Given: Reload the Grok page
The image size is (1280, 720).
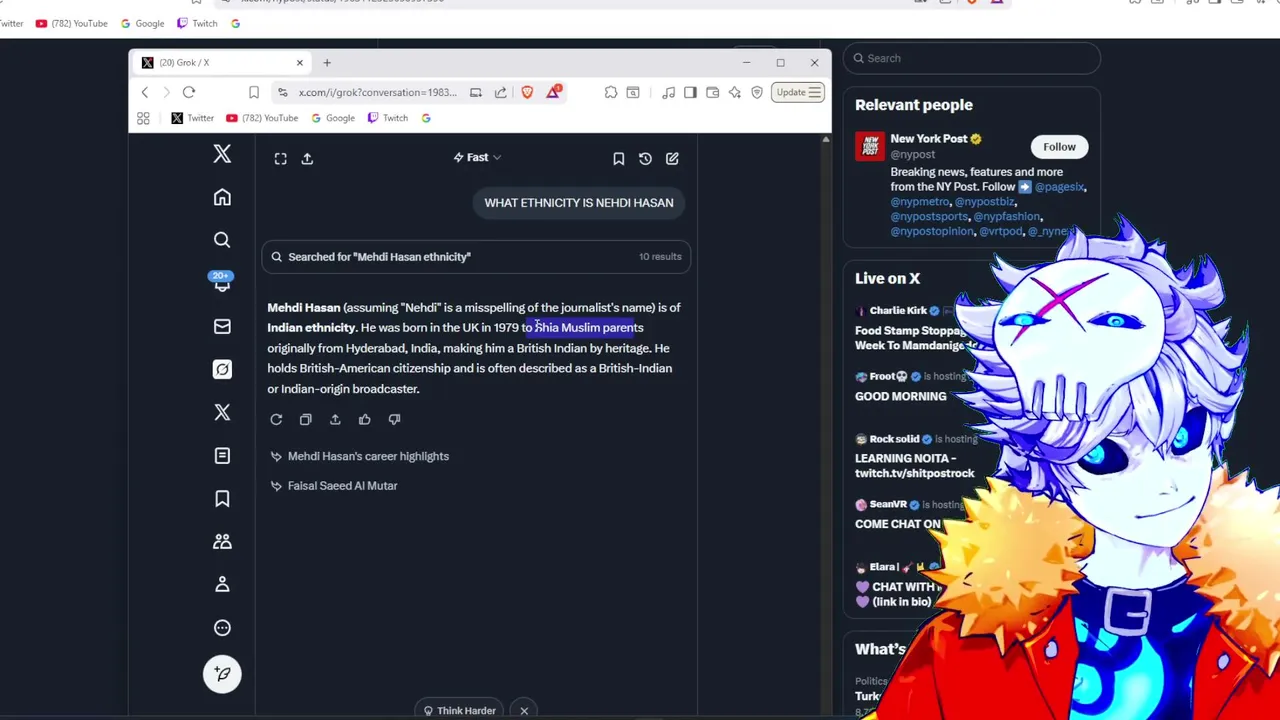Looking at the screenshot, I should pos(189,92).
